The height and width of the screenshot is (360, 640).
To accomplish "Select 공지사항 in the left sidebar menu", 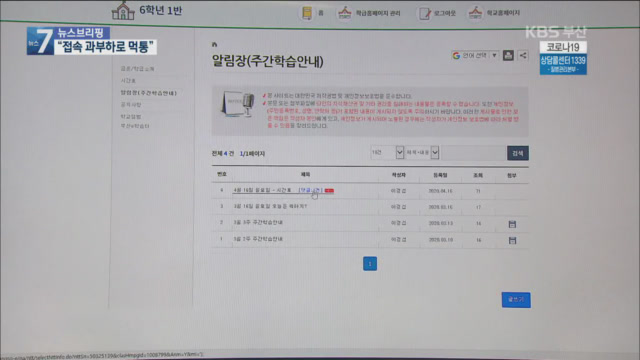I will (x=131, y=105).
